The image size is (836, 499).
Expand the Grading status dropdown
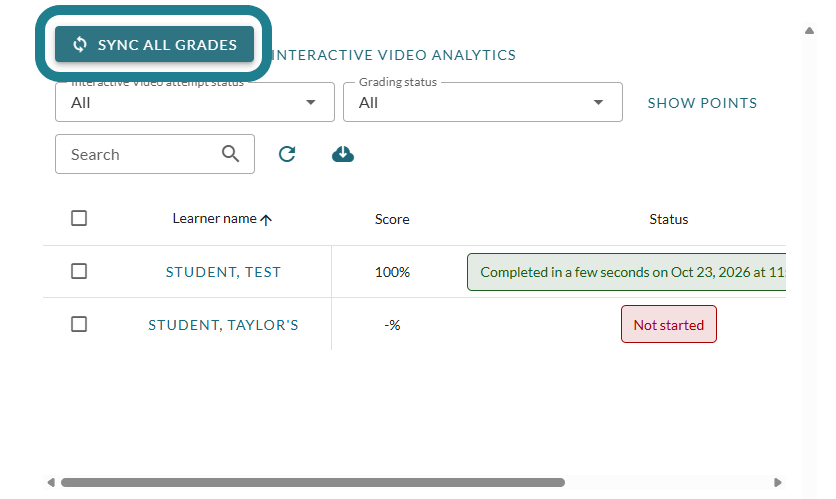[x=483, y=102]
